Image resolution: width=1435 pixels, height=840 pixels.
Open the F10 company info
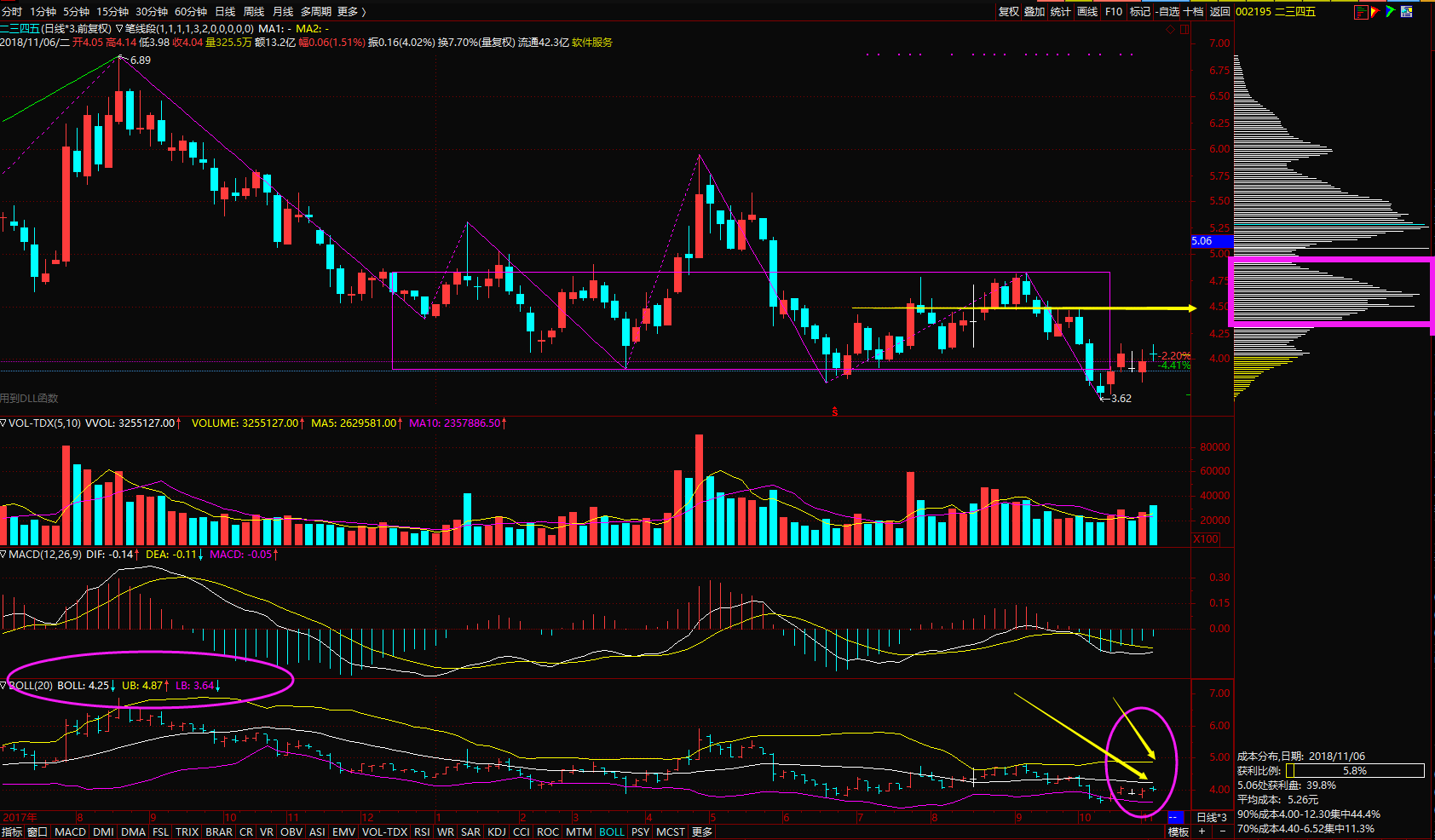coord(1114,11)
